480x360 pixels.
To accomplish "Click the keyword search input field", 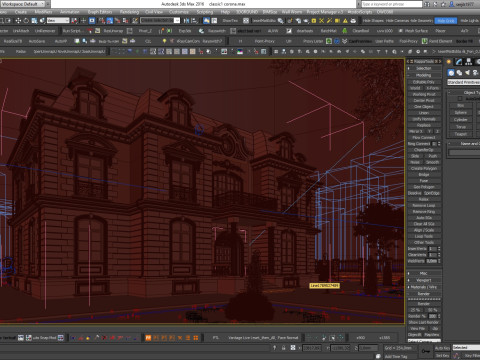I will coord(392,4).
